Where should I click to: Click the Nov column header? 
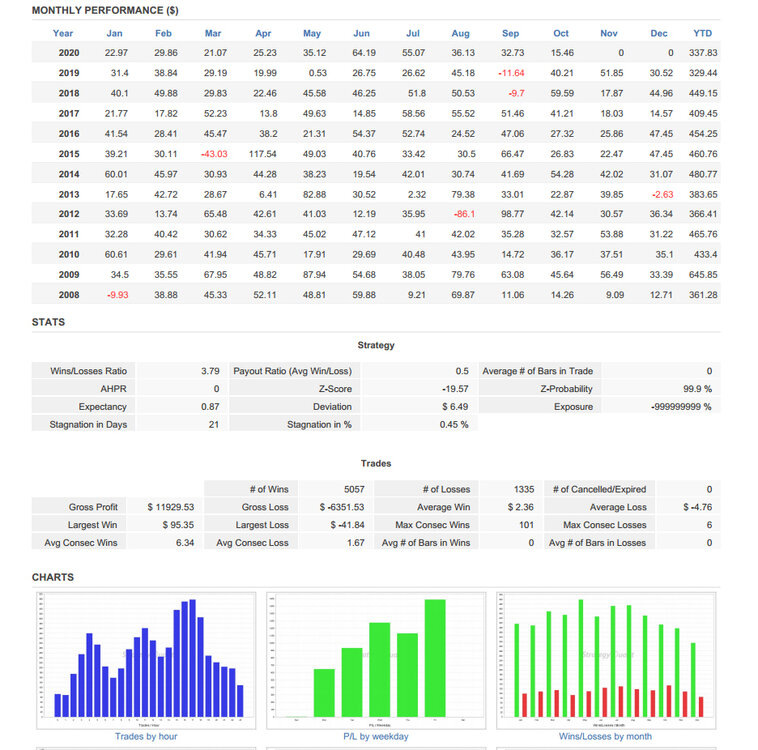tap(609, 33)
